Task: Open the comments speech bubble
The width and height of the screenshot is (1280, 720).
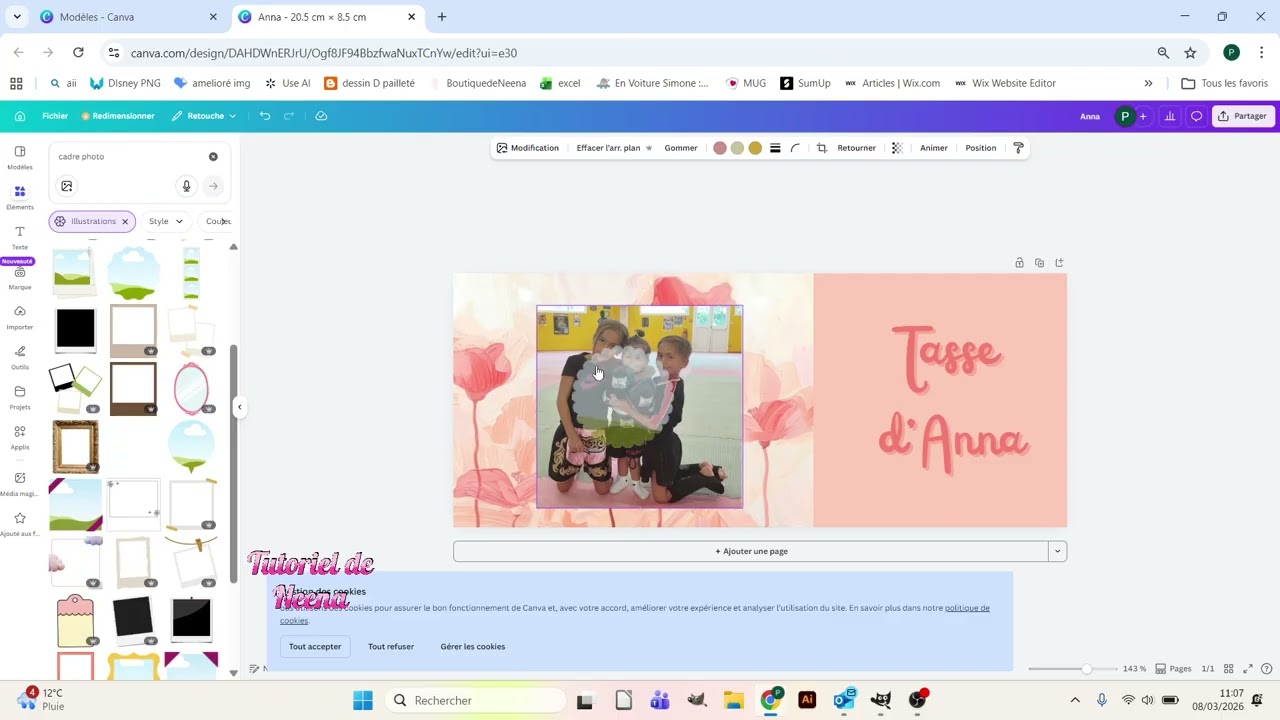Action: 1196,116
